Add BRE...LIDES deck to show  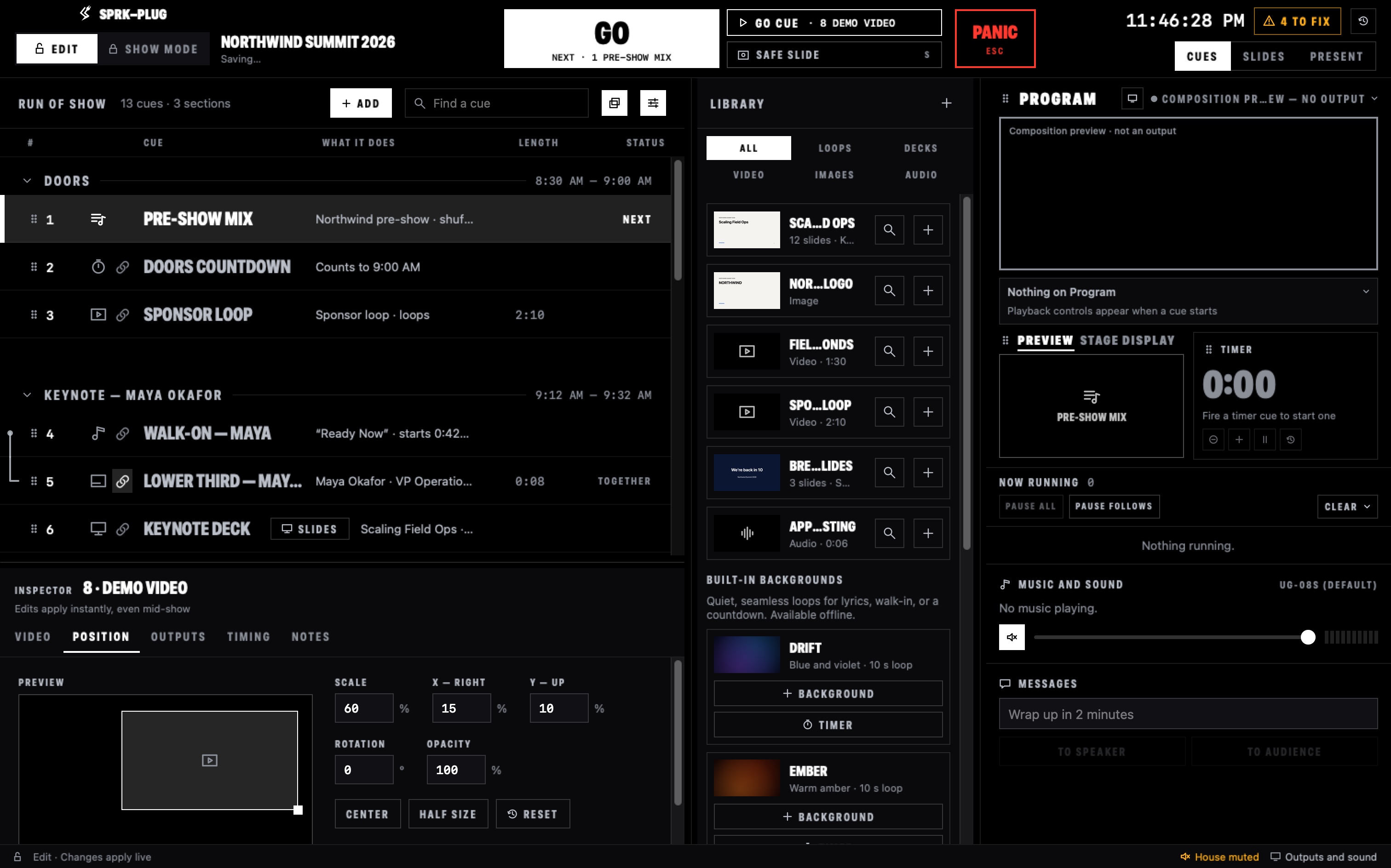pos(928,473)
